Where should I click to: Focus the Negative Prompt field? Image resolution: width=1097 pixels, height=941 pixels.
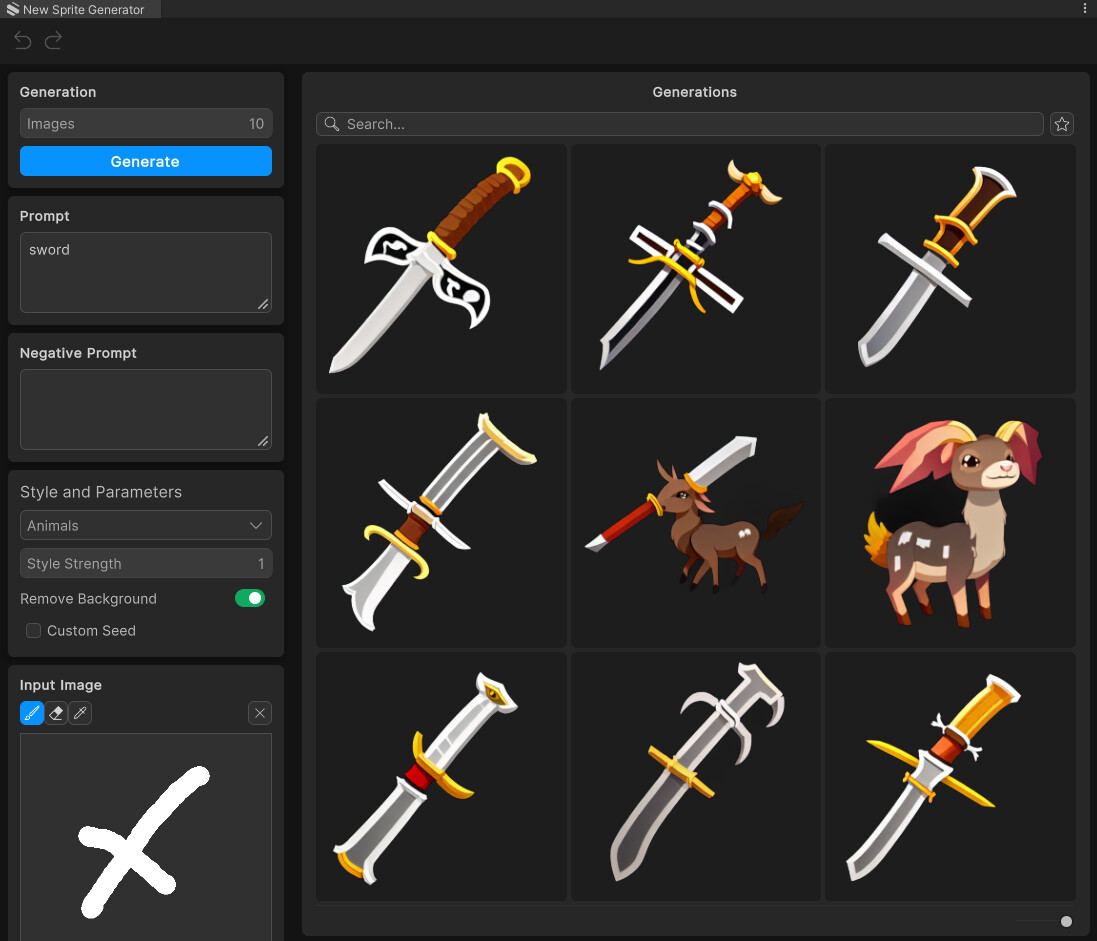click(145, 409)
